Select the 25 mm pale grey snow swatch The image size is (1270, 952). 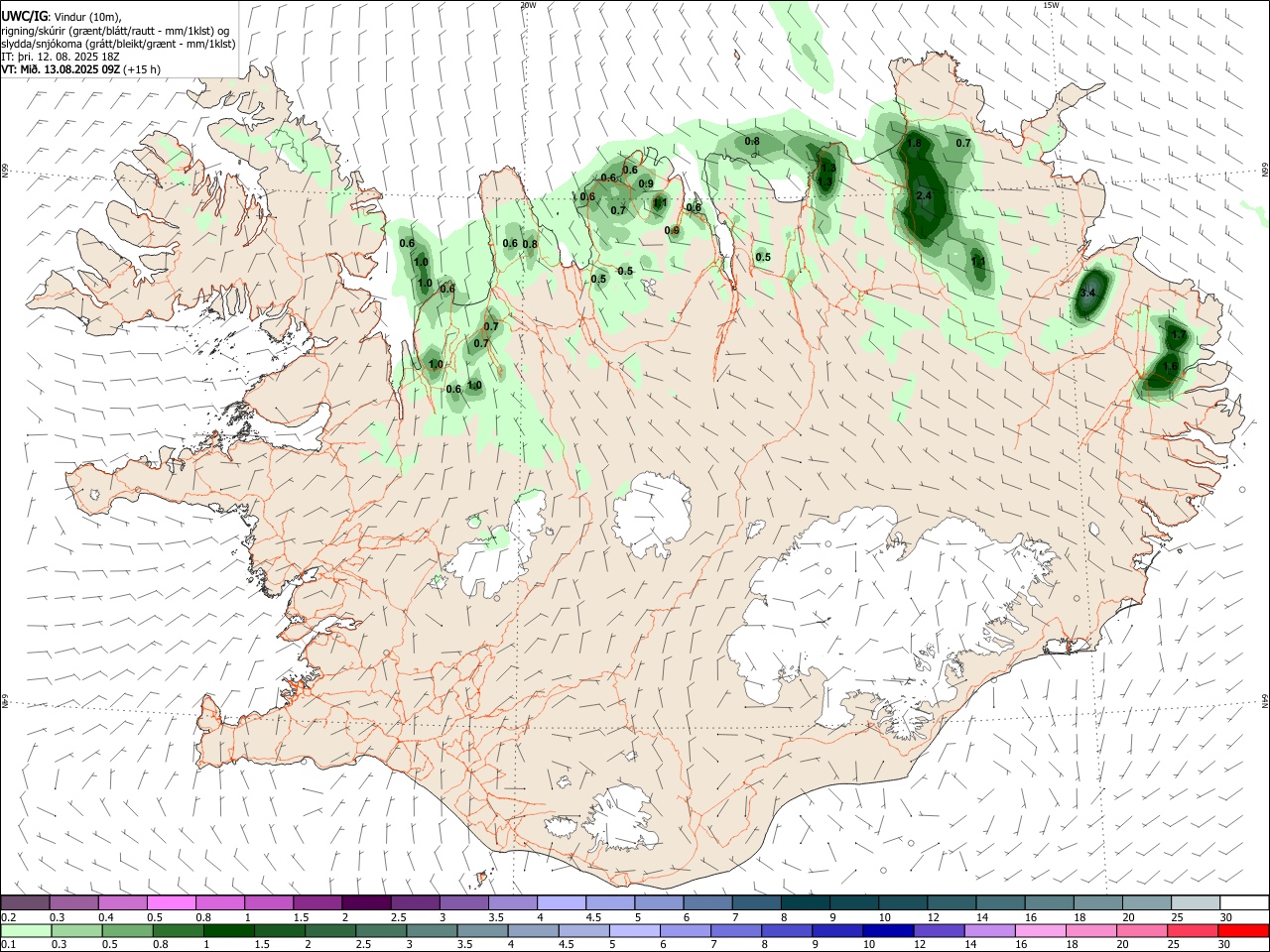click(1196, 903)
